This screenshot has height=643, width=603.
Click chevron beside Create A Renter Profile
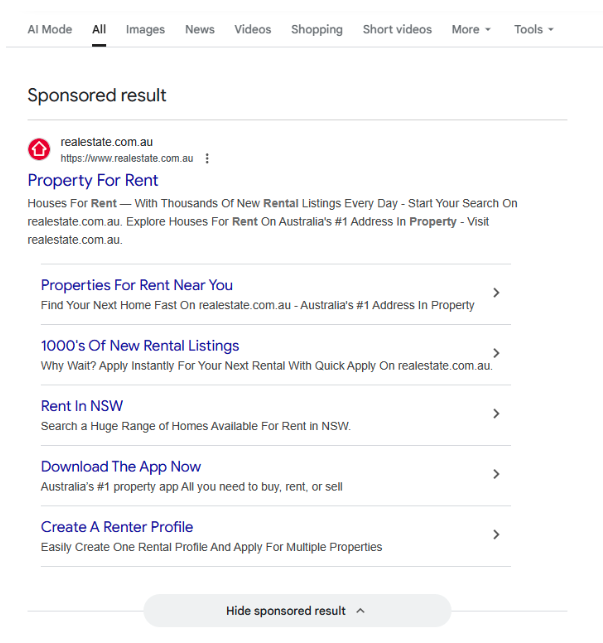496,534
